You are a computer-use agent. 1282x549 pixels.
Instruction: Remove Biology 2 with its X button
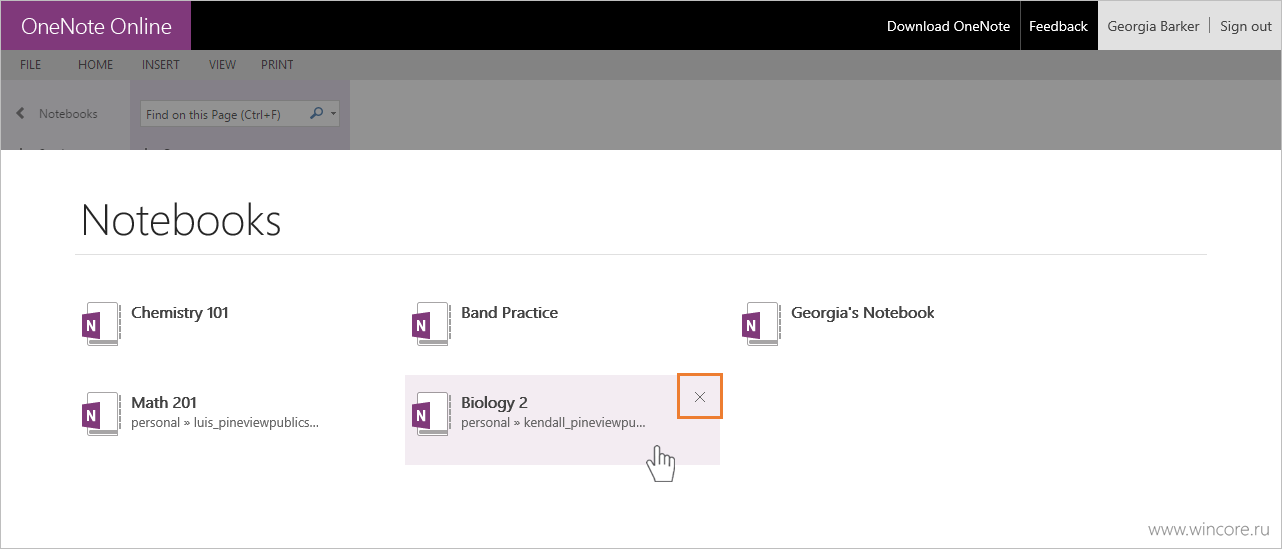(700, 397)
